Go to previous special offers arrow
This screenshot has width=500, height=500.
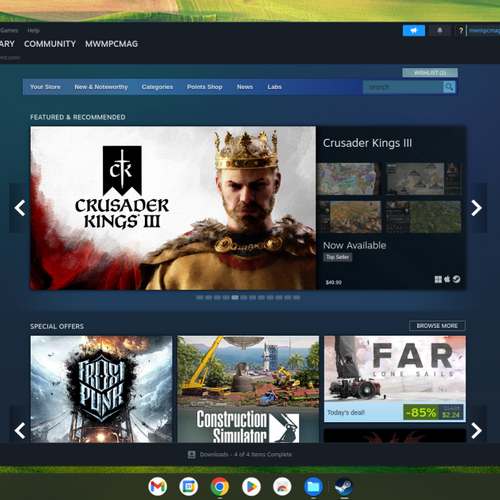pos(20,430)
